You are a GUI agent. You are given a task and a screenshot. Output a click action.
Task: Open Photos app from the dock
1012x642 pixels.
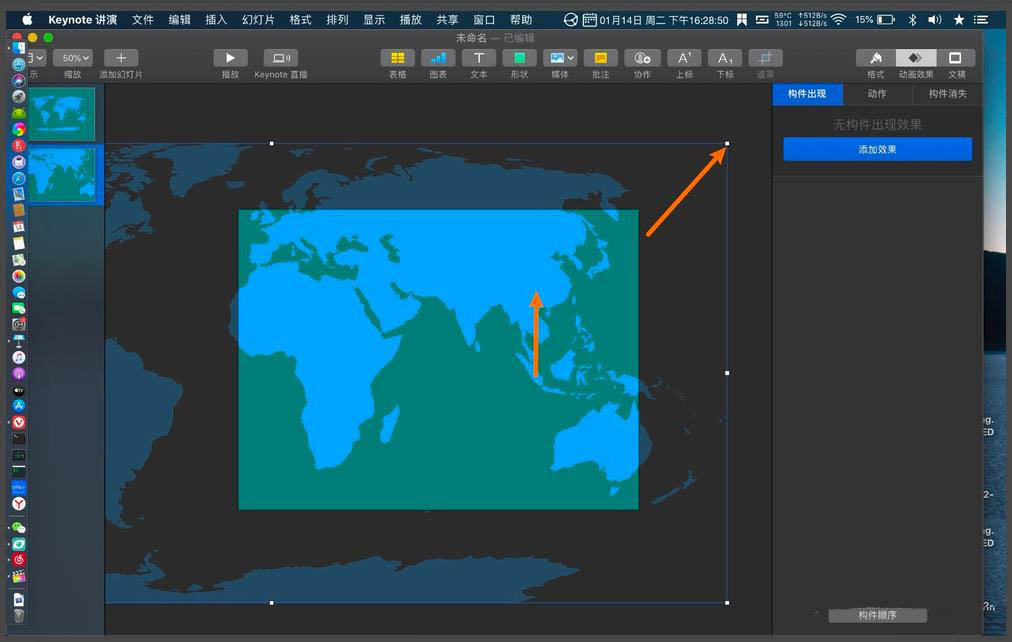point(19,276)
